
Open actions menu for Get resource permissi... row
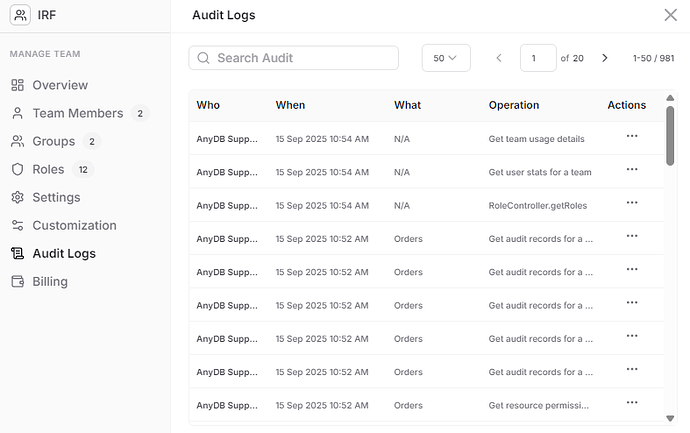pyautogui.click(x=632, y=402)
